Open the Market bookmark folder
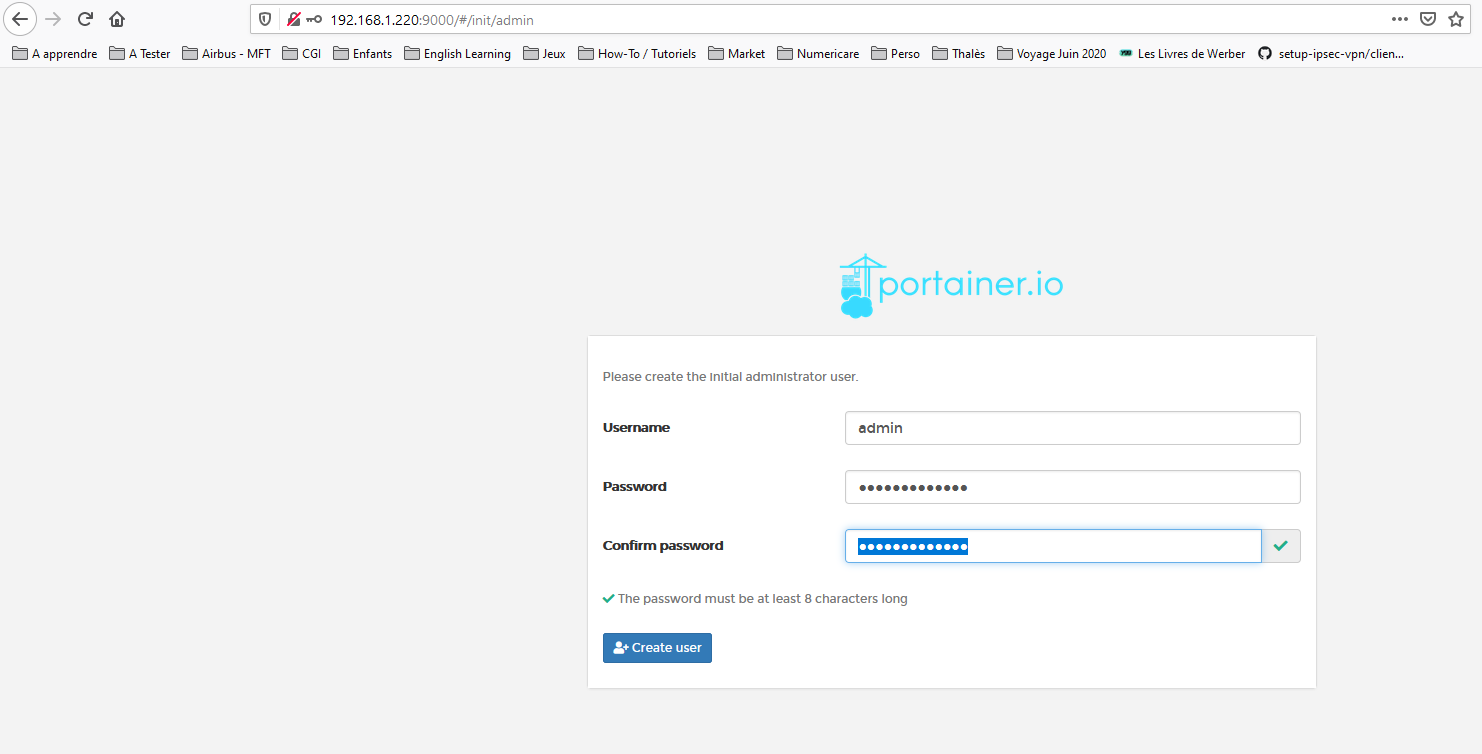This screenshot has width=1482, height=754. pos(737,54)
